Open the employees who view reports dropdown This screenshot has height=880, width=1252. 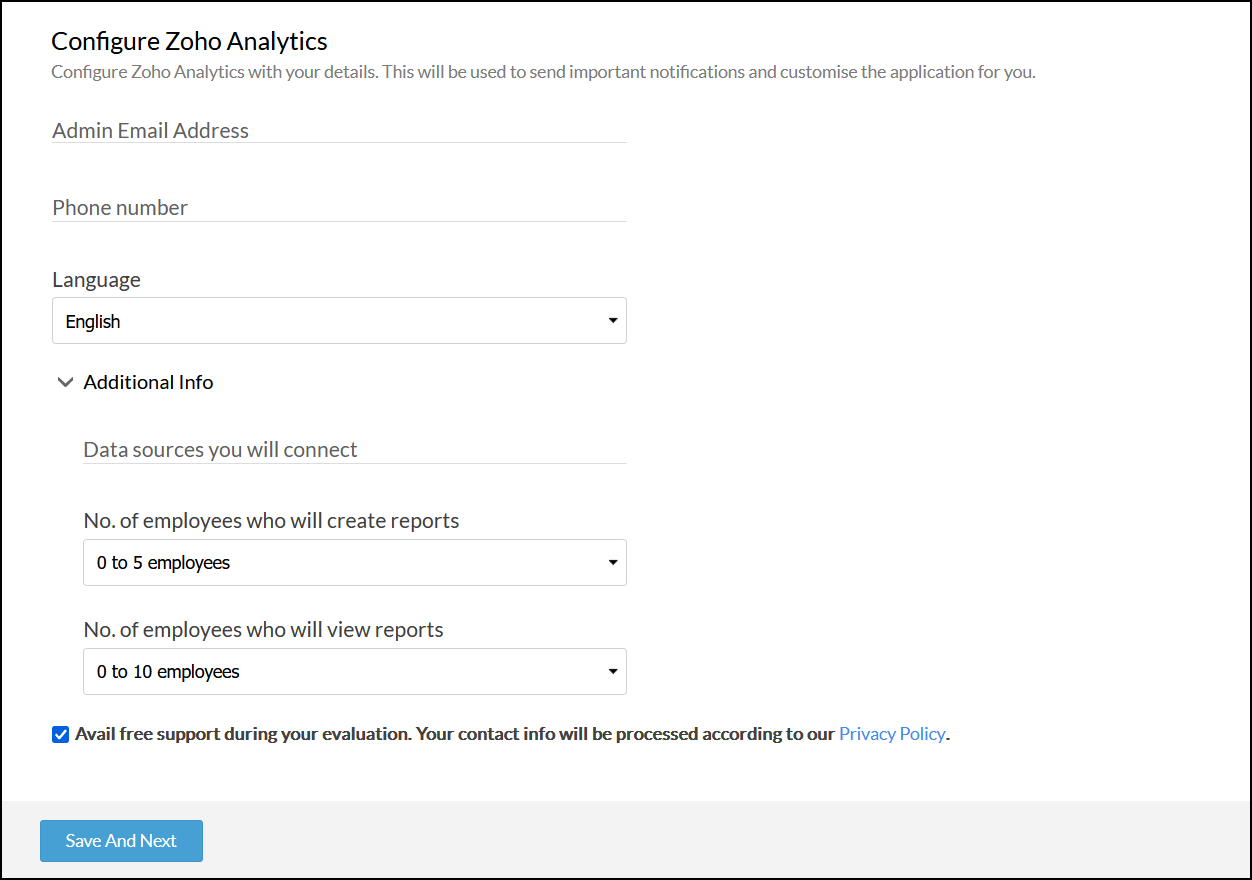[355, 672]
